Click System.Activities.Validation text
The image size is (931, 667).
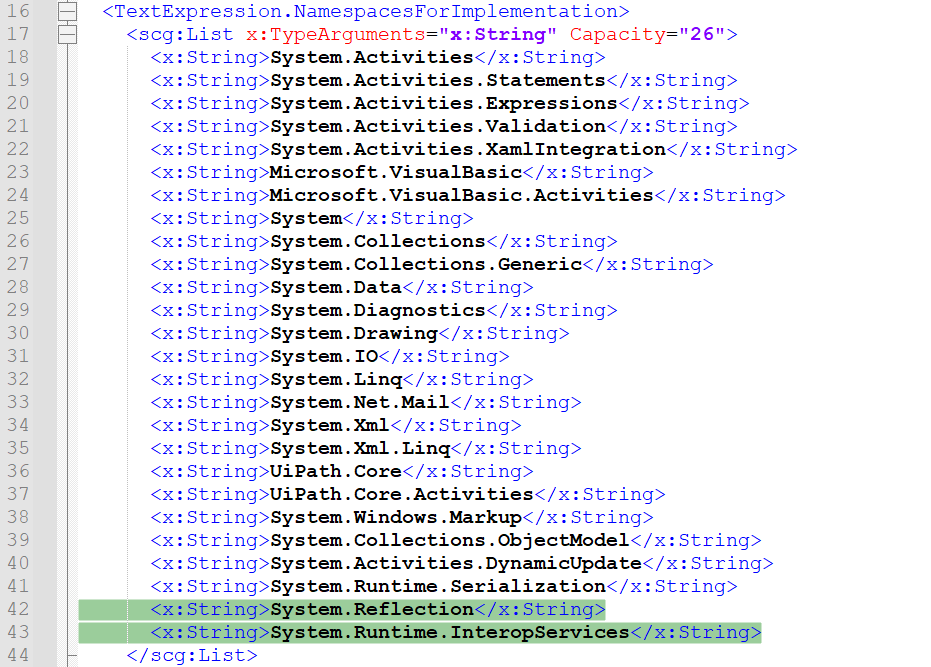coord(438,126)
